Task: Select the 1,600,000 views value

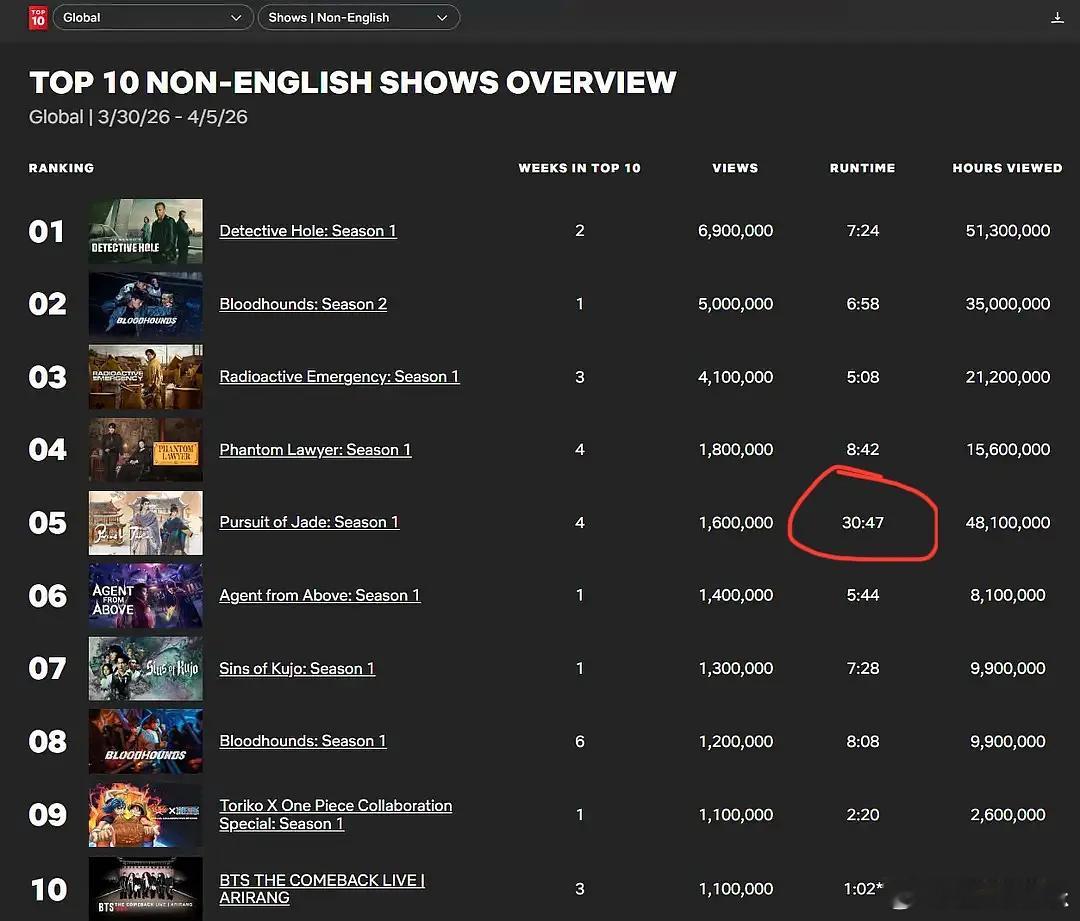Action: (x=735, y=523)
